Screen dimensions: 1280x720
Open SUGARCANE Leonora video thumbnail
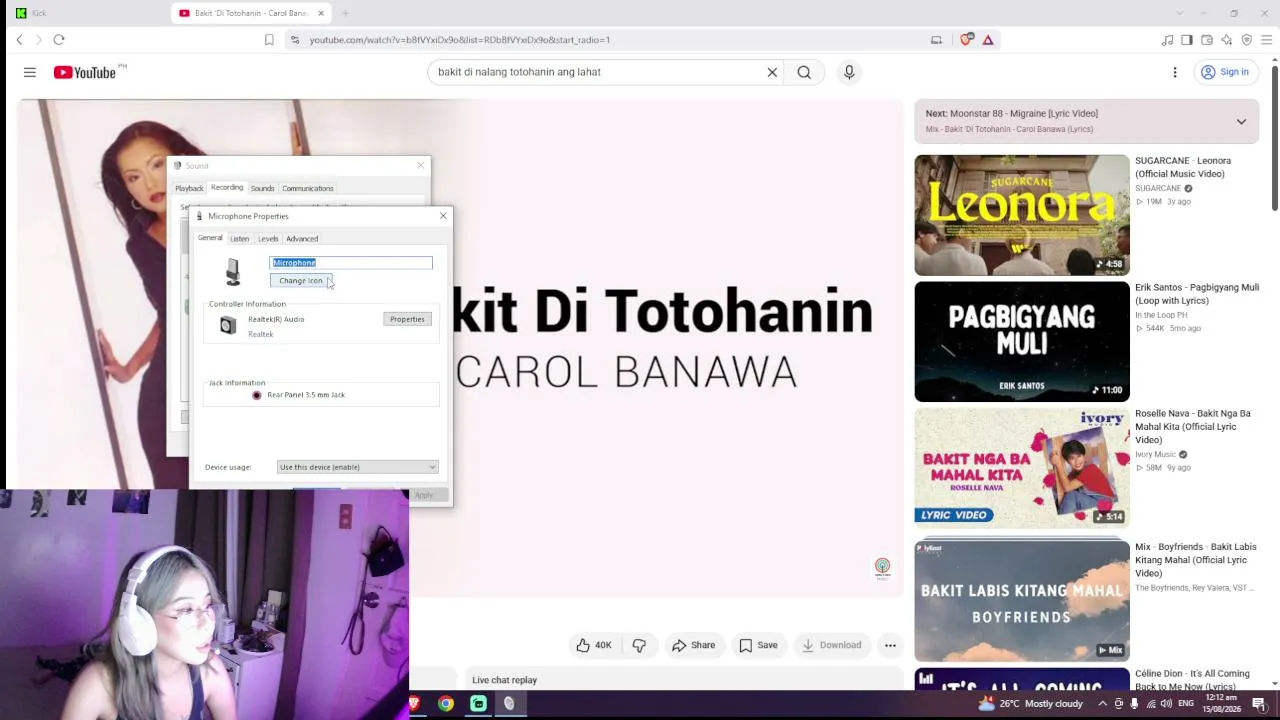click(x=1022, y=215)
